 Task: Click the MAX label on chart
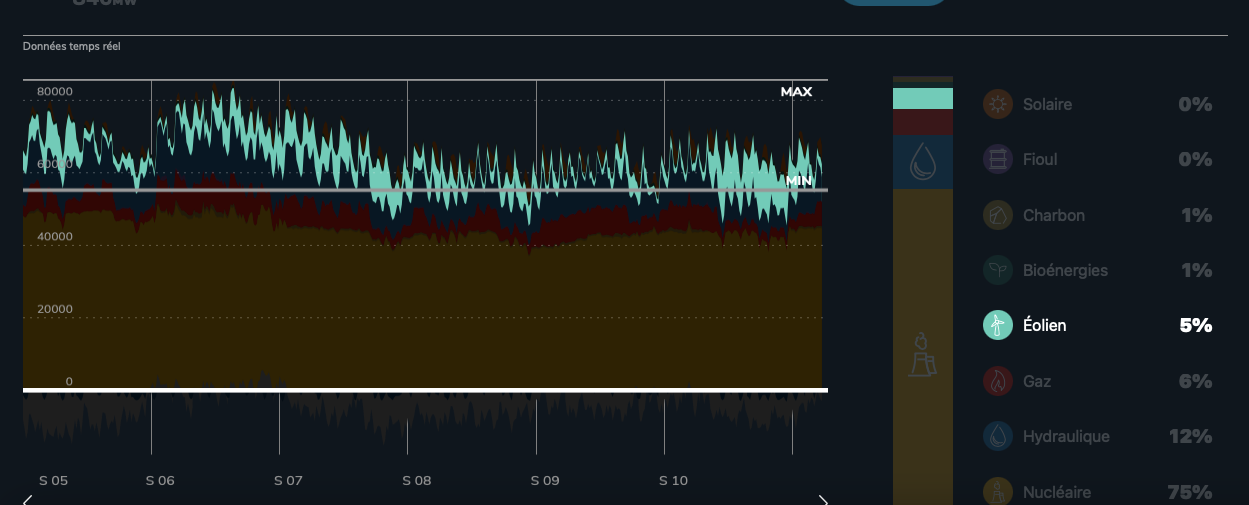(x=796, y=92)
